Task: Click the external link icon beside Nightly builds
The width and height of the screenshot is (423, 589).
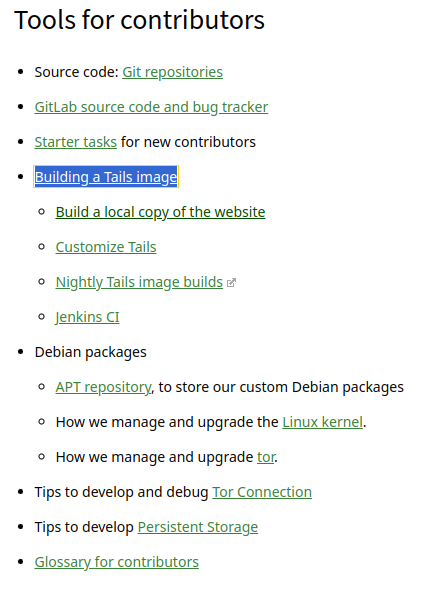Action: 231,282
